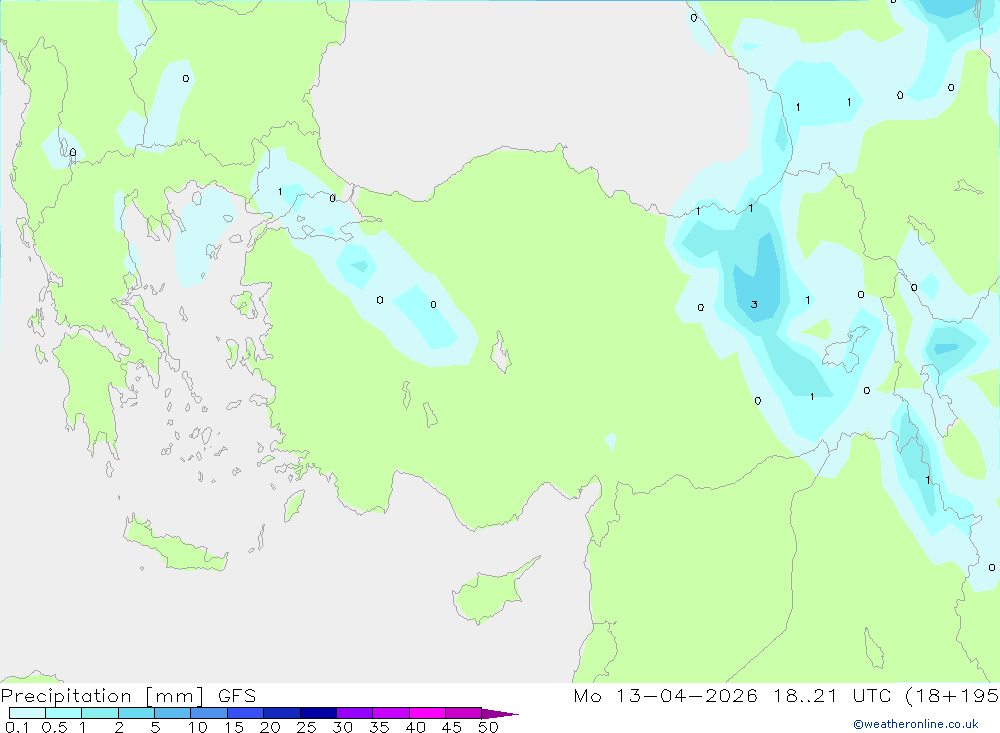Click the "10" legend scale label
The image size is (1000, 733).
[198, 727]
